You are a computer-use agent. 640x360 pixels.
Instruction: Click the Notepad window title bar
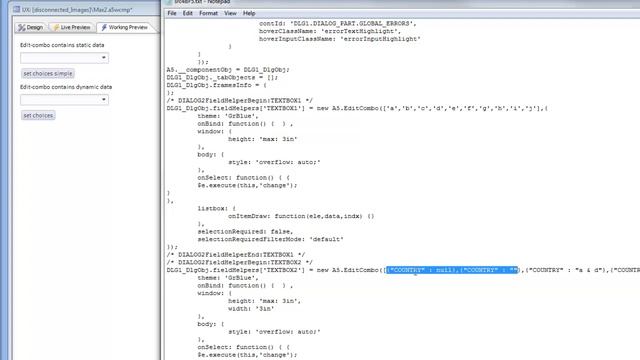(x=402, y=3)
